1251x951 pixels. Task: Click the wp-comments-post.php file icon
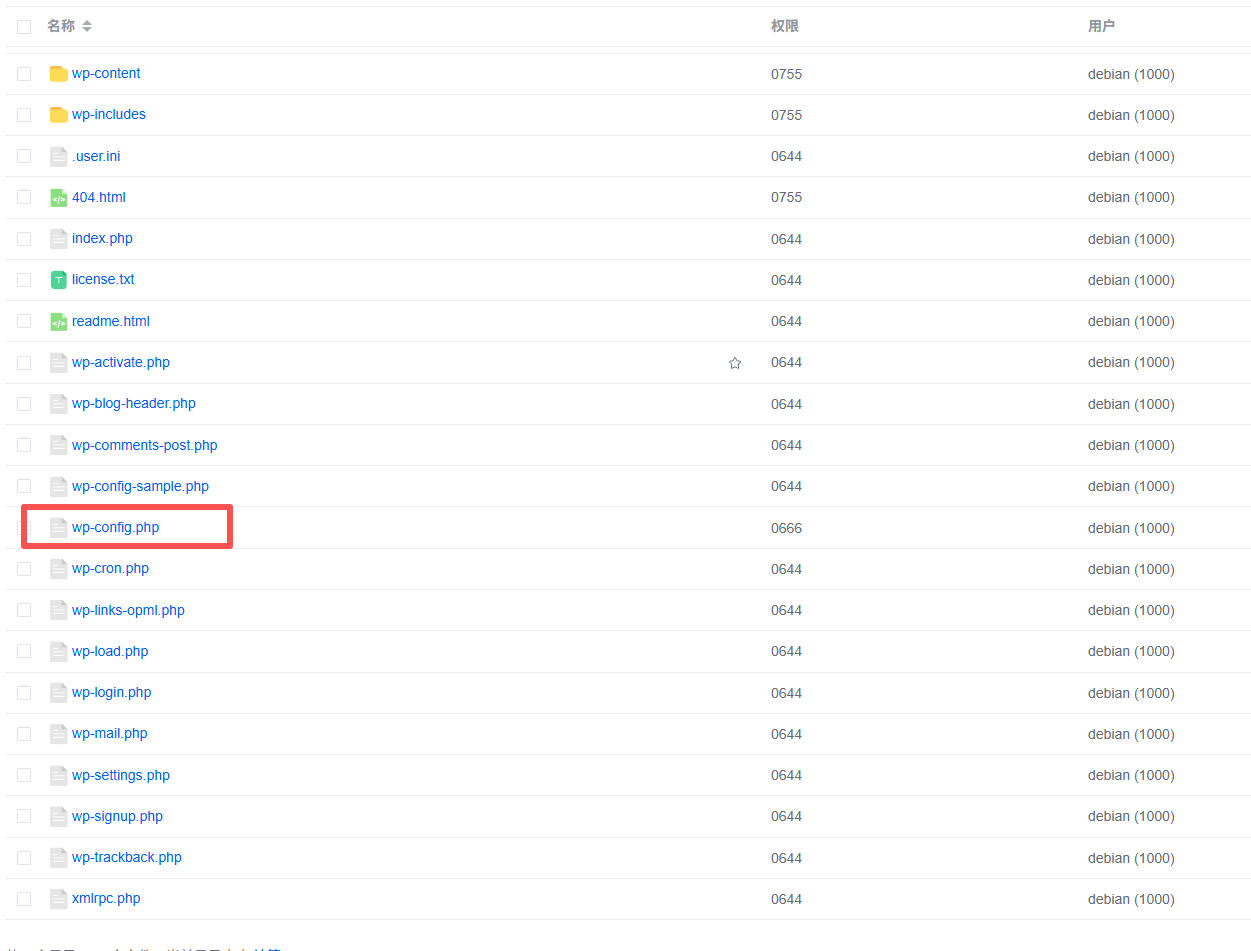tap(59, 445)
